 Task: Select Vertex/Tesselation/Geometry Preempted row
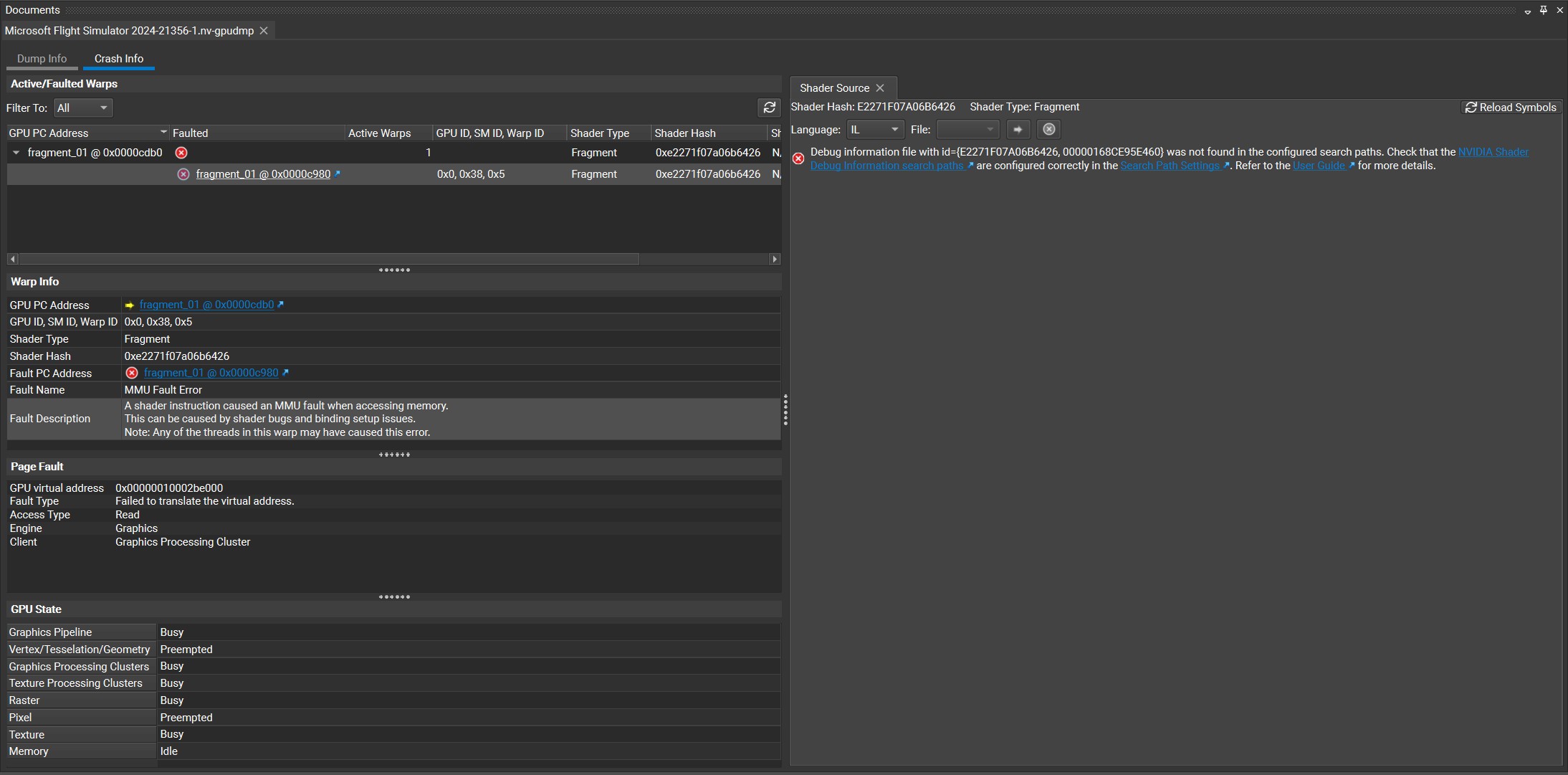tap(393, 650)
